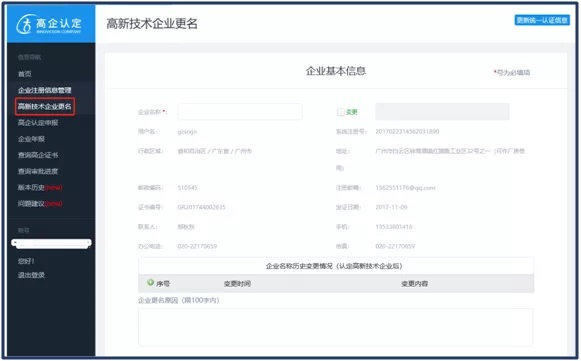This screenshot has width=581, height=361.
Task: Click the 企业更名原因 text area
Action: click(336, 328)
